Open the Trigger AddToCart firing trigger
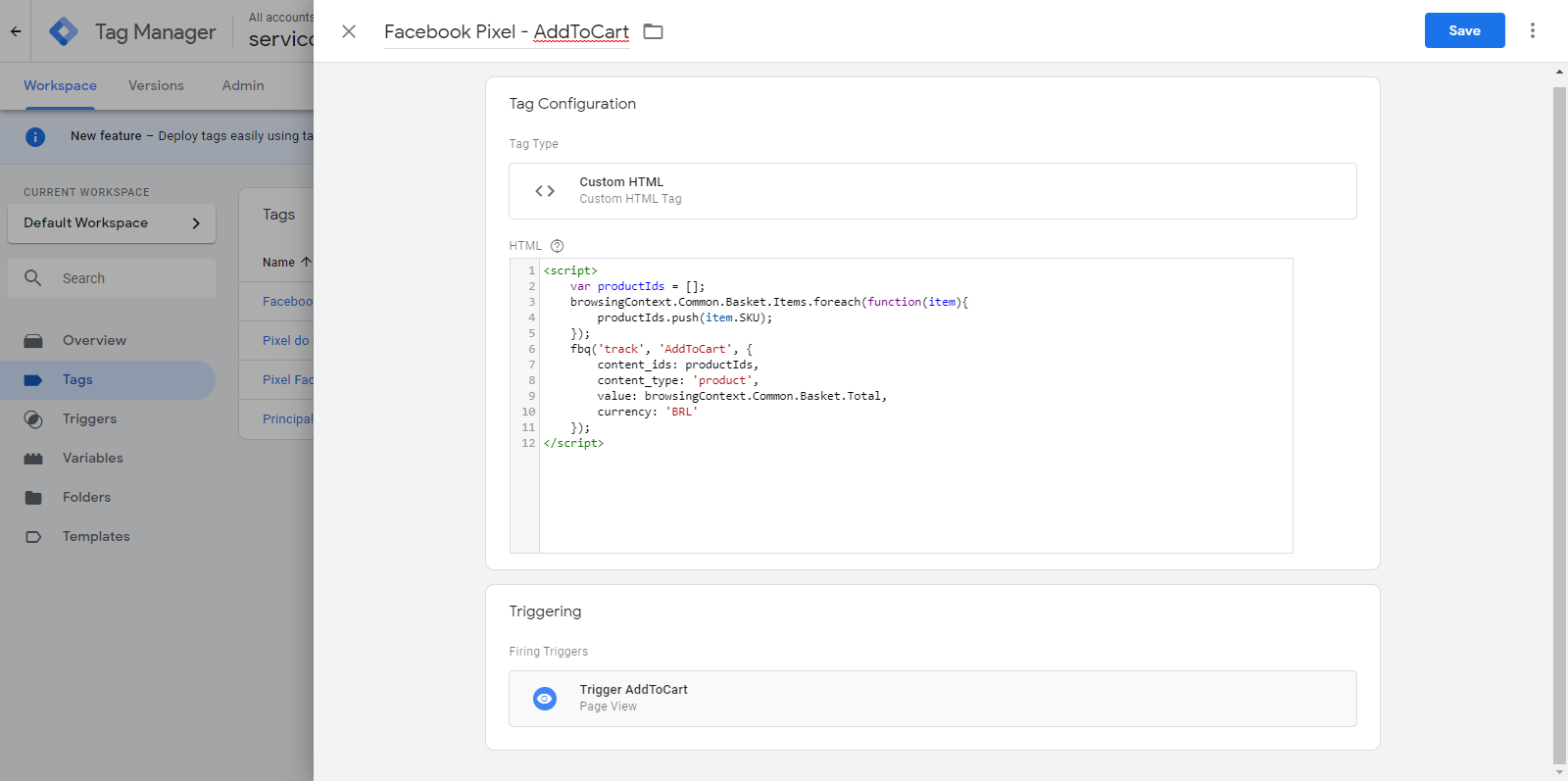The image size is (1568, 781). coord(933,699)
